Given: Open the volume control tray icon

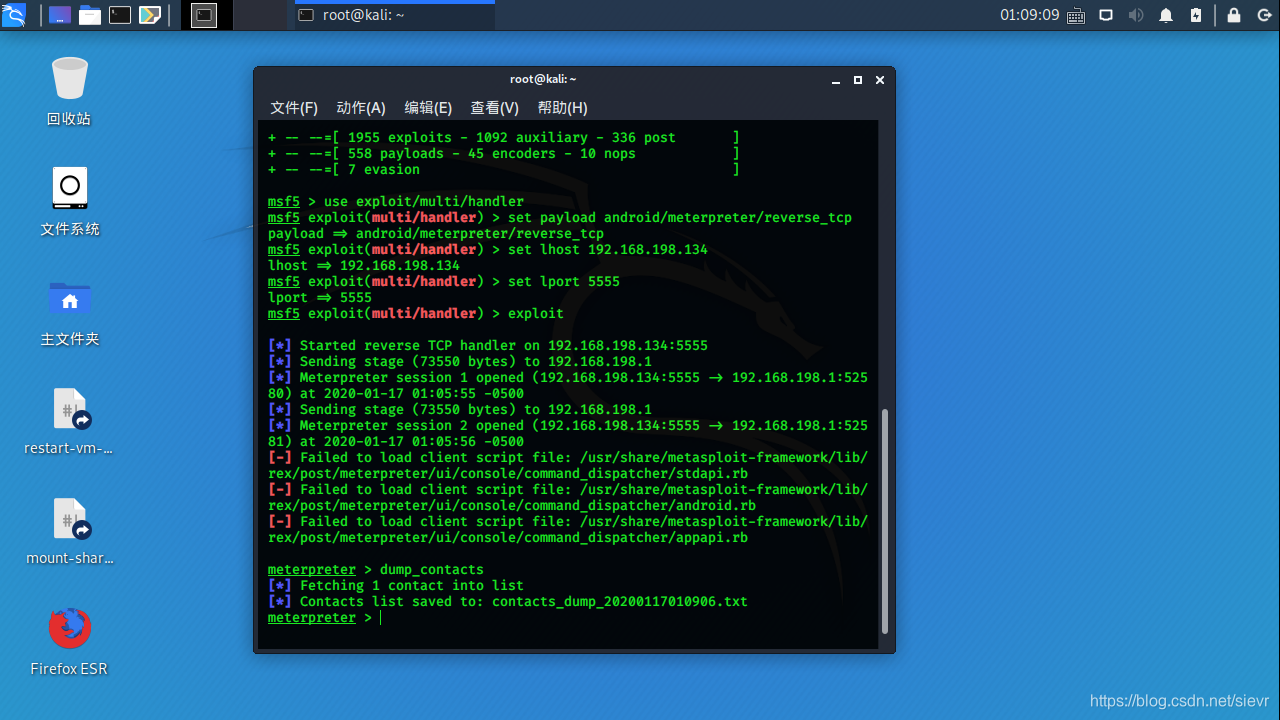Looking at the screenshot, I should click(1136, 15).
